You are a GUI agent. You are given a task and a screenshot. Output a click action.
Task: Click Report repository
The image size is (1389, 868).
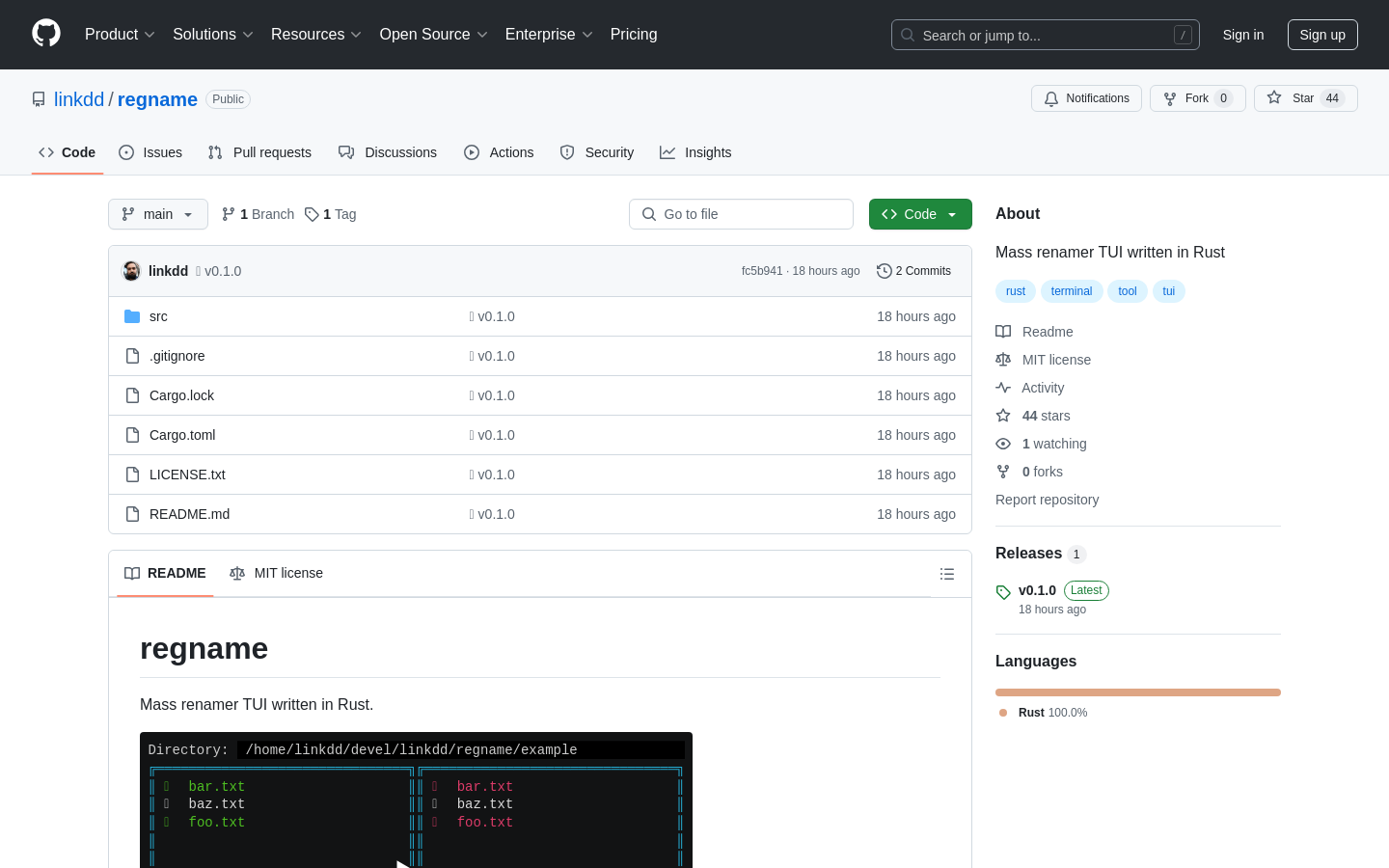pos(1047,500)
